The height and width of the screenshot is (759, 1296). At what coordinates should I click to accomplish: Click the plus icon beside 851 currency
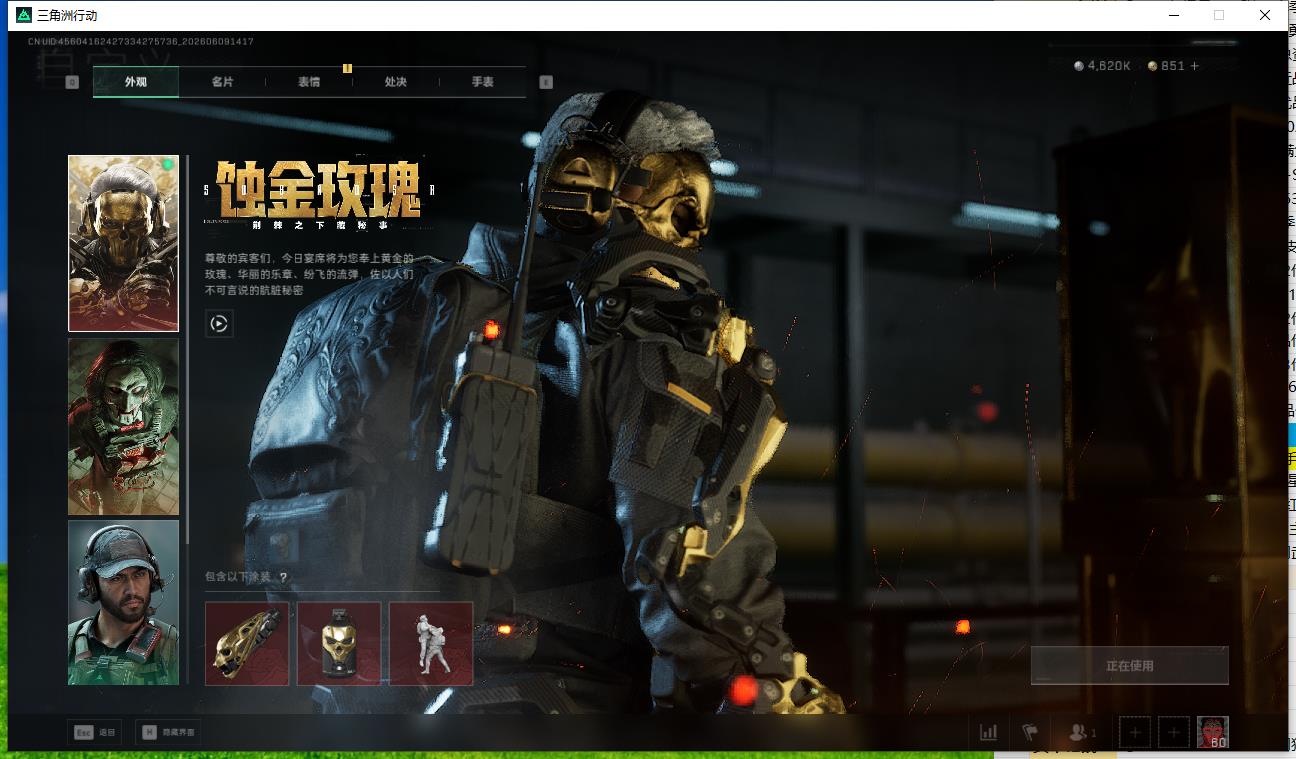[x=1194, y=66]
